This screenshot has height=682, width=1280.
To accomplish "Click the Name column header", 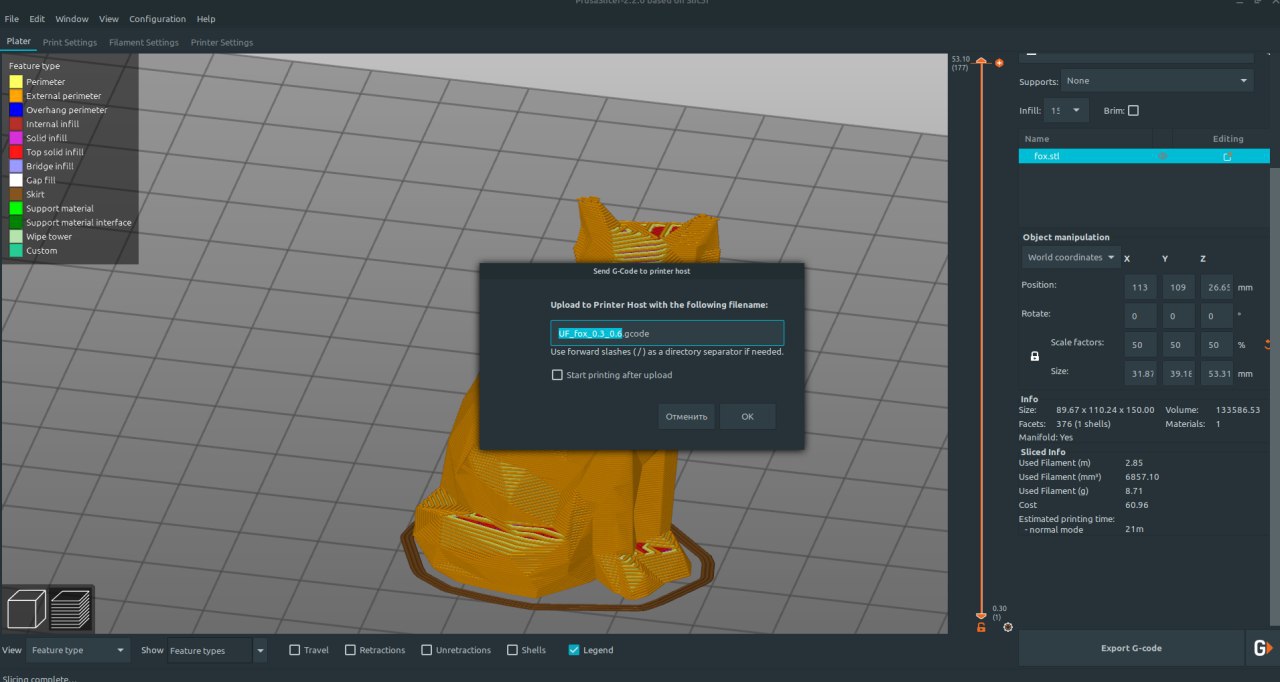I will [x=1037, y=139].
